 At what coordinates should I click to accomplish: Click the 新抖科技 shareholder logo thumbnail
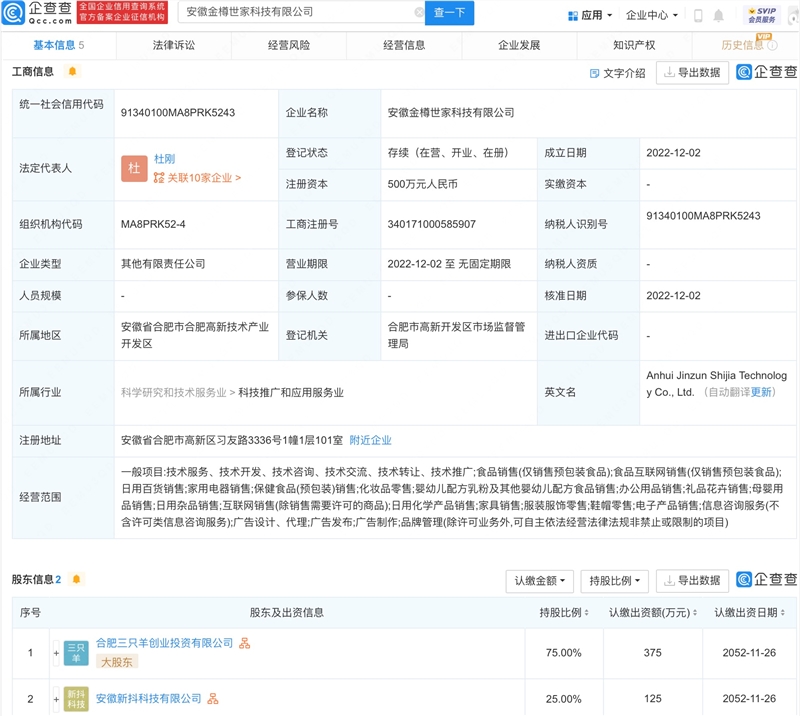(76, 699)
